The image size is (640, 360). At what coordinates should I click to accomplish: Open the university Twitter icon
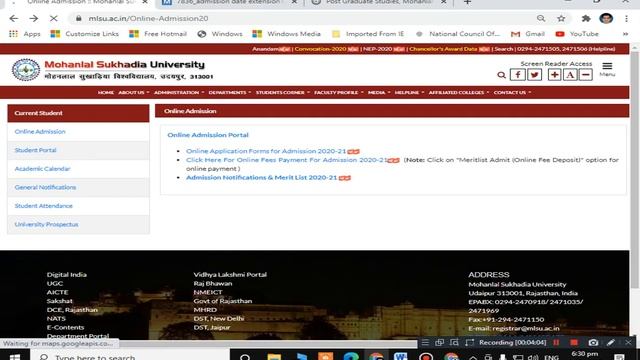tap(534, 75)
